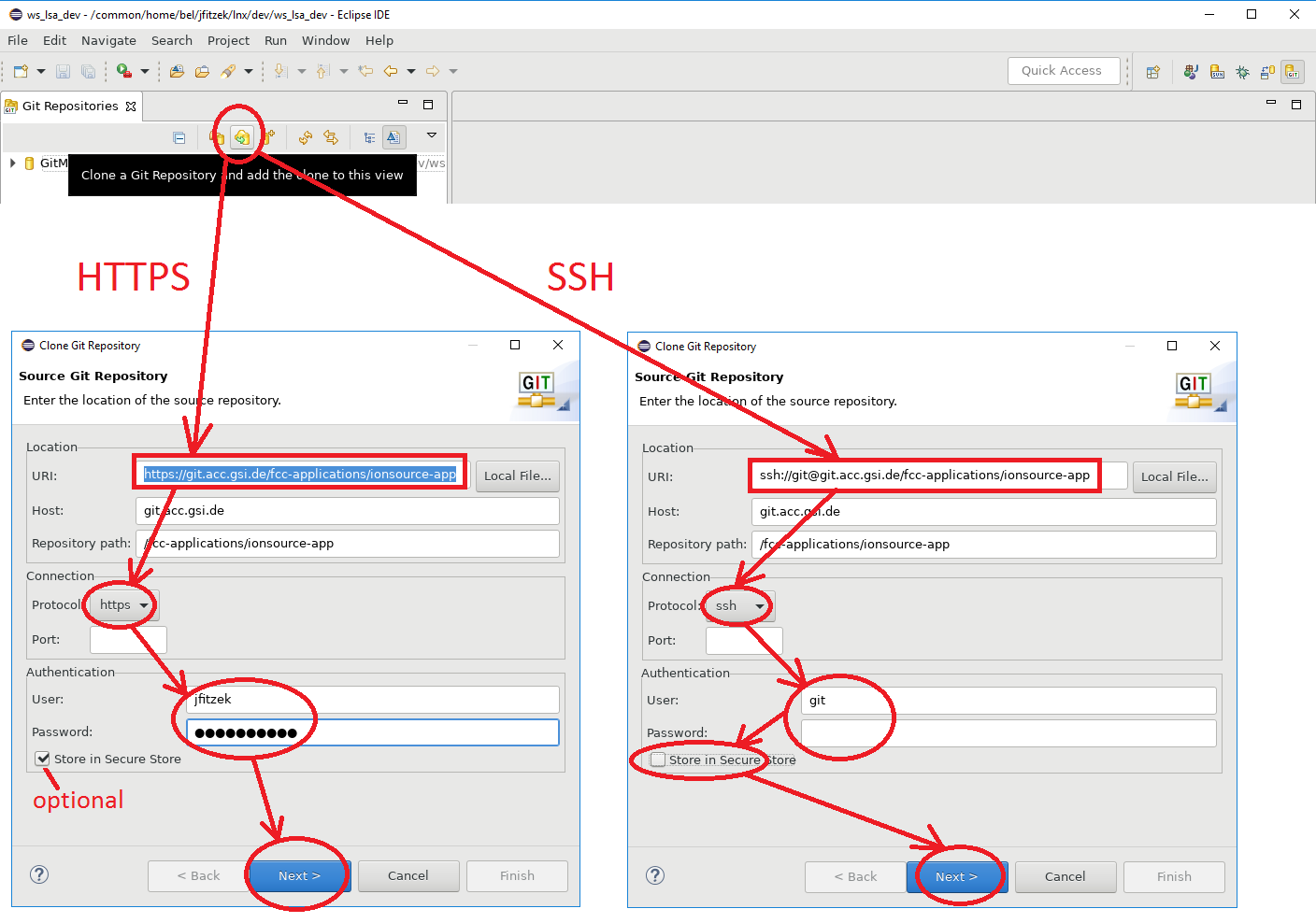Screen dimensions: 1316x923
Task: Navigate Forward with the right arrow icon
Action: pyautogui.click(x=433, y=71)
